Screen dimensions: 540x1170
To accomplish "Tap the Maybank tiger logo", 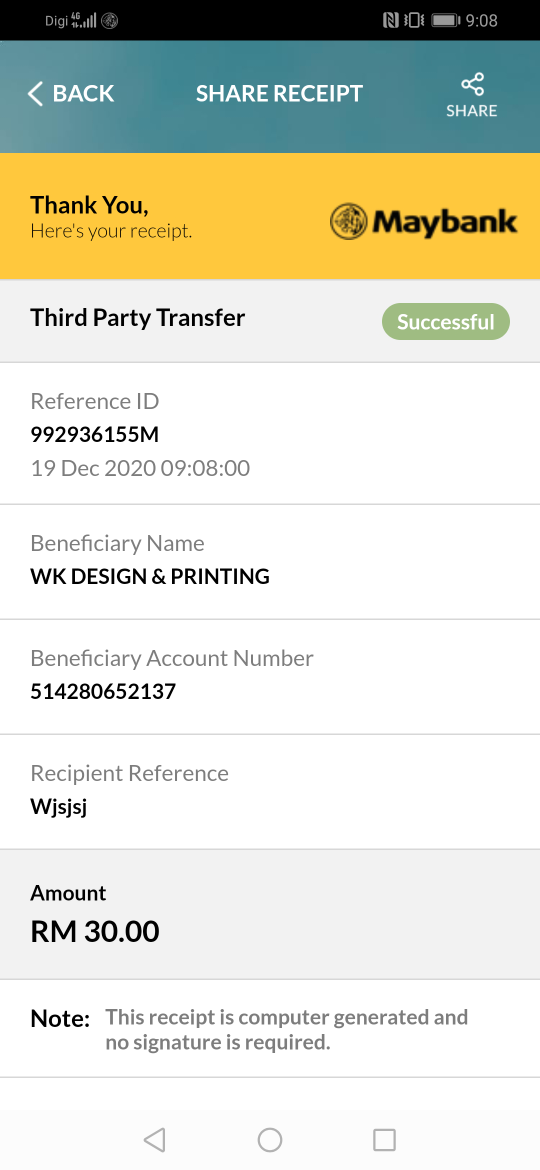I will pos(348,222).
